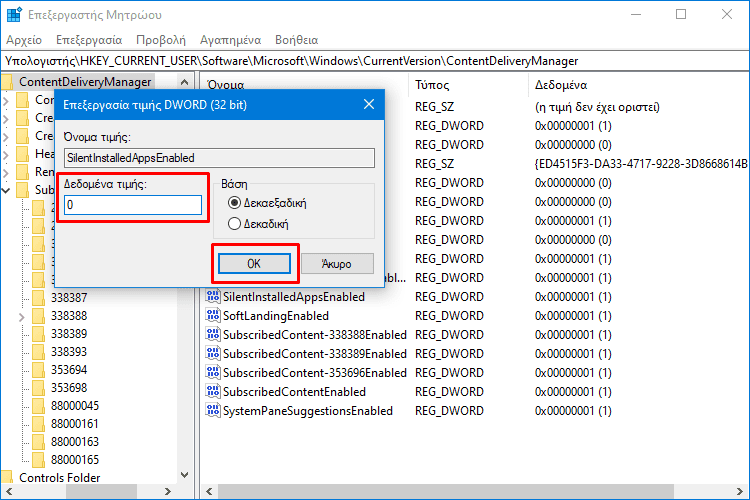Click the Άκυρο cancel button
The height and width of the screenshot is (500, 750).
click(337, 264)
